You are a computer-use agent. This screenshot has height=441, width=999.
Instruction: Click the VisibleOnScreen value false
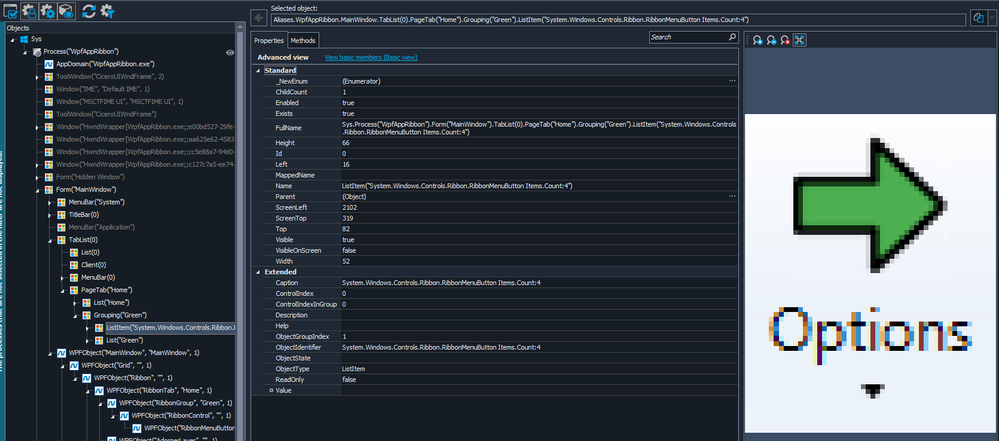tap(349, 250)
